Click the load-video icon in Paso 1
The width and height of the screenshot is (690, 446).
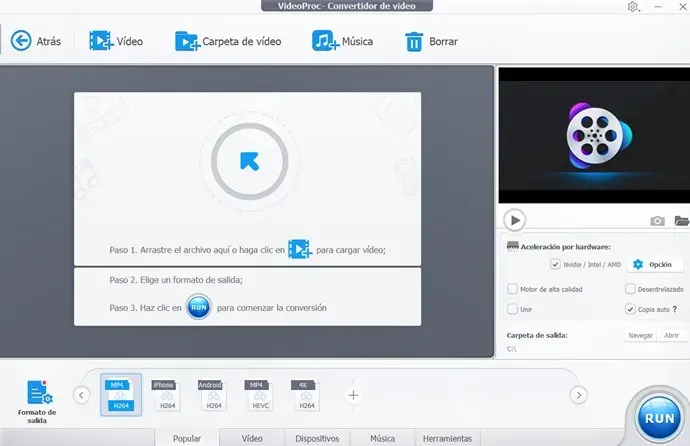click(300, 249)
